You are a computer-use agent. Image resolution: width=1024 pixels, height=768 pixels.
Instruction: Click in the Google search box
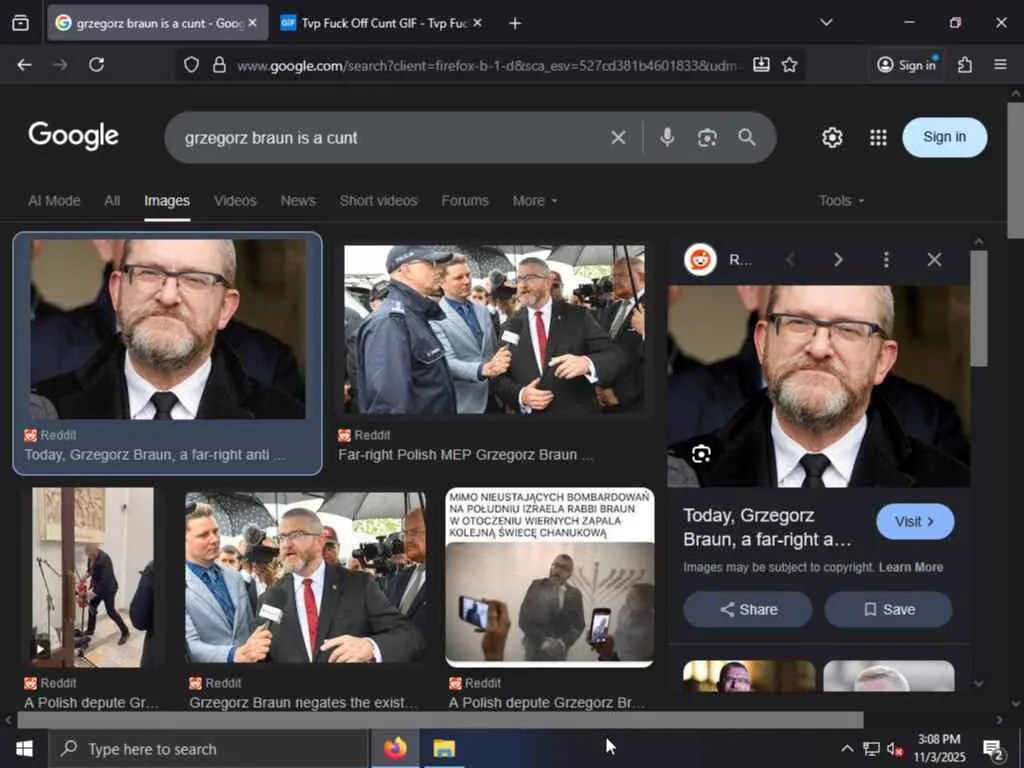coord(392,137)
